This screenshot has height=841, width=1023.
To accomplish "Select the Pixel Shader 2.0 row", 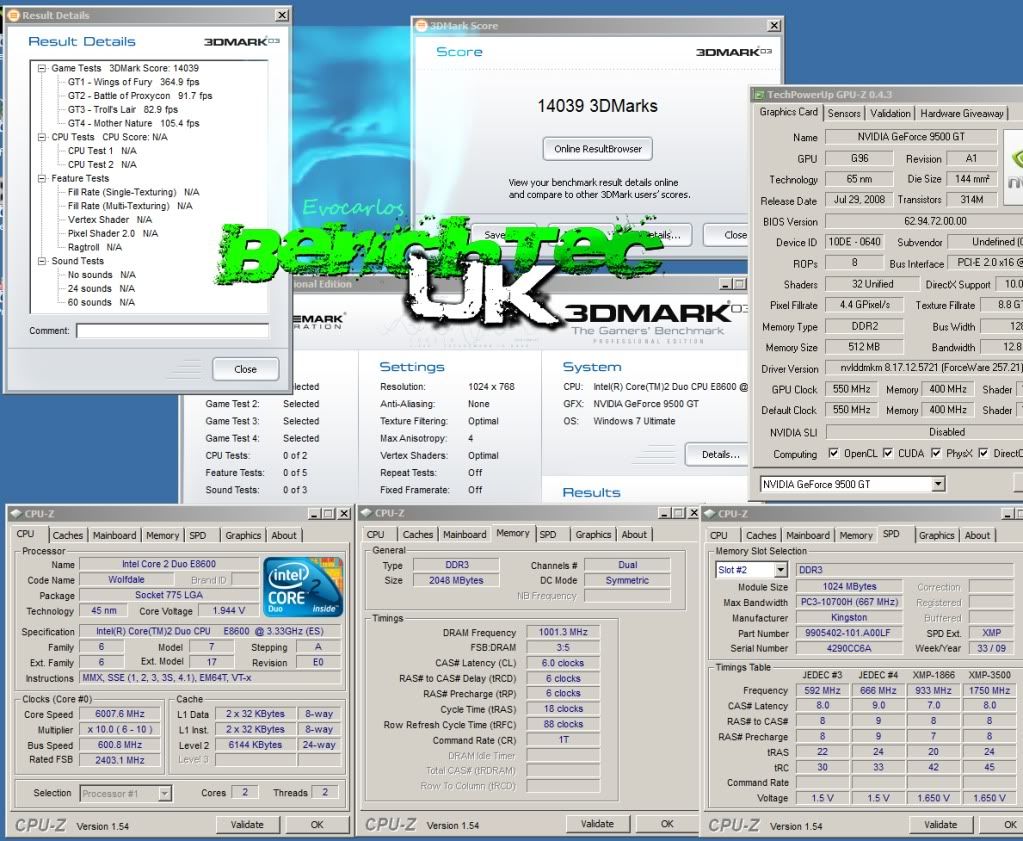I will coord(113,233).
